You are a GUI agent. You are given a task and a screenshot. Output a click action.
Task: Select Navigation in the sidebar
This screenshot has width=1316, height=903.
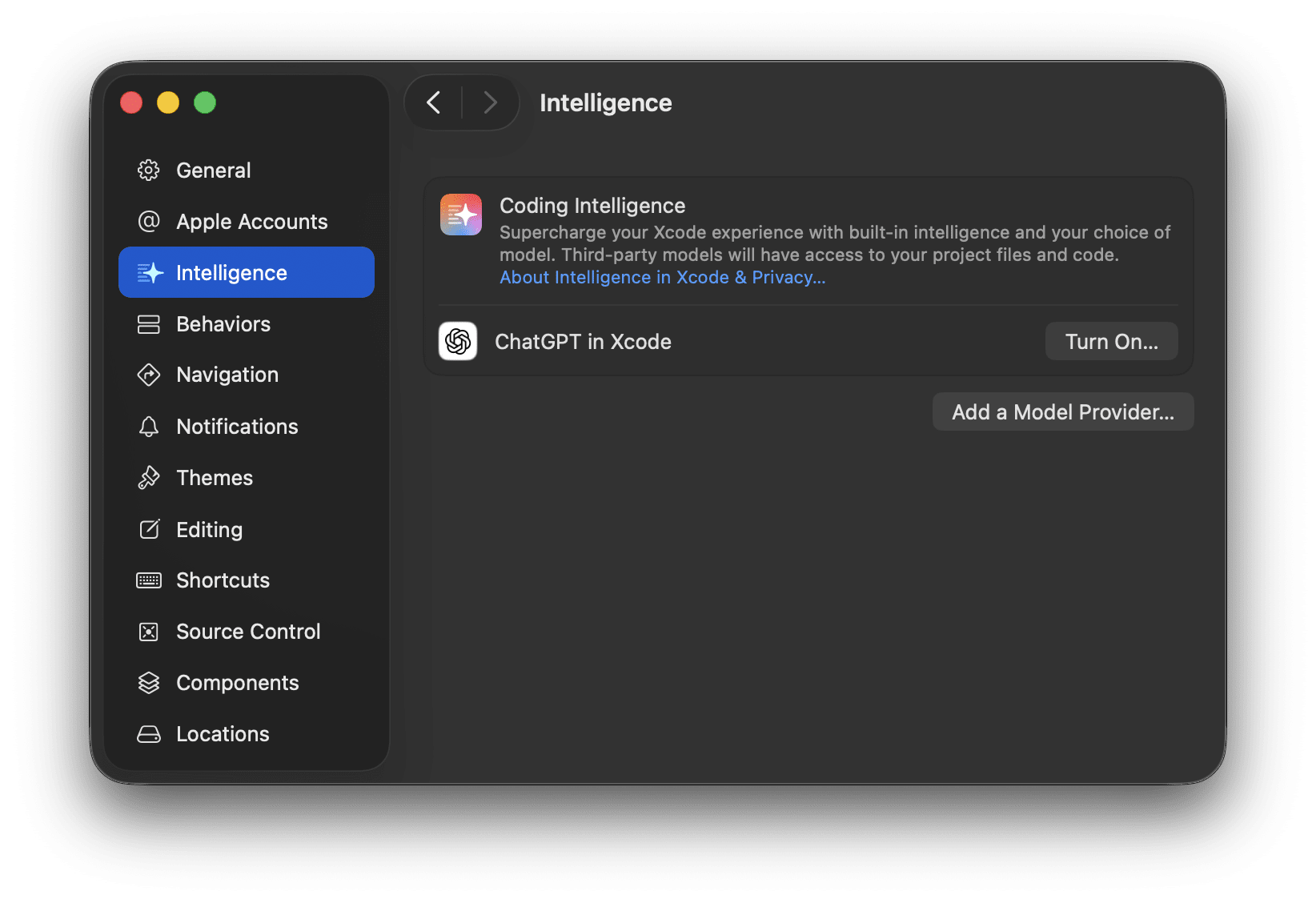[247, 375]
